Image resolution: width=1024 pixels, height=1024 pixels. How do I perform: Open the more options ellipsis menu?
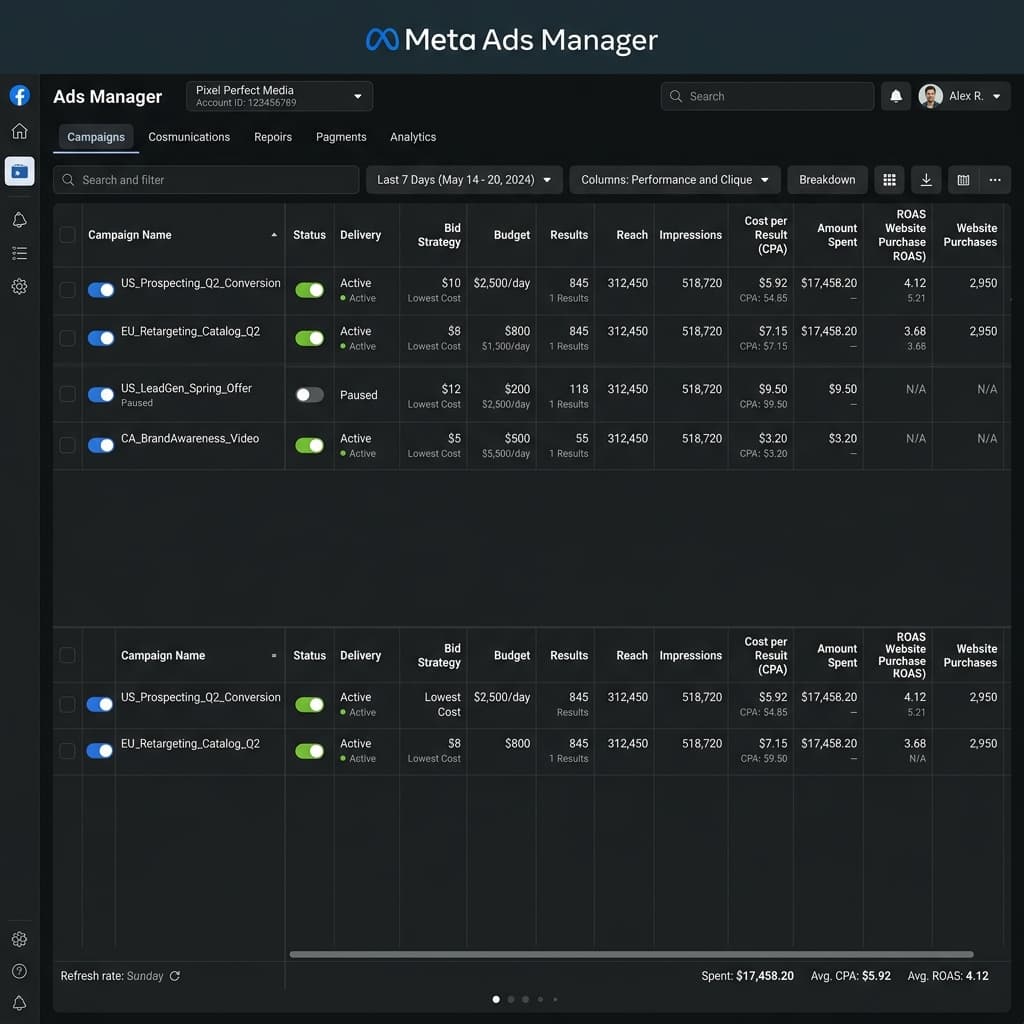(x=995, y=180)
